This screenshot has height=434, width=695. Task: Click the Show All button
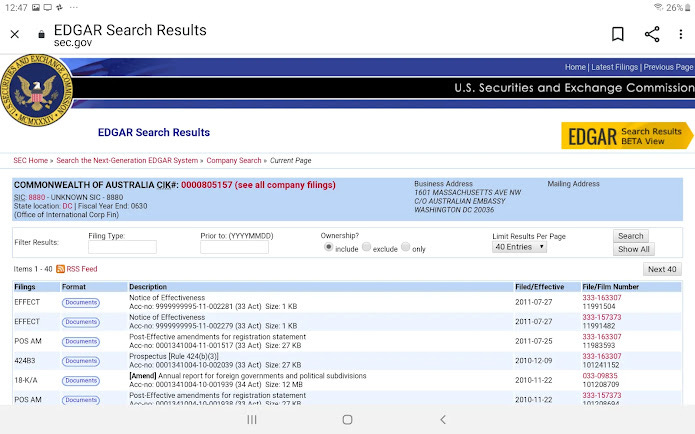coord(633,249)
